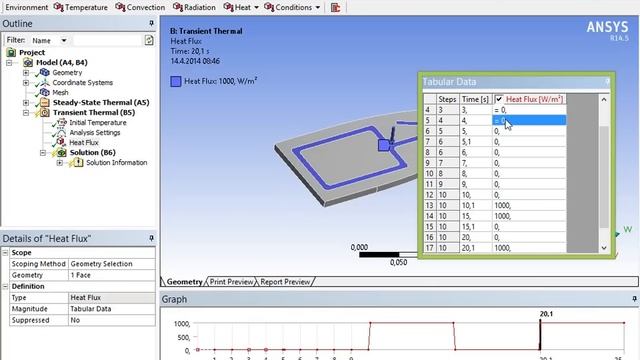Click the Coordinate Systems node icon
Image resolution: width=640 pixels, height=360 pixels.
coord(44,82)
